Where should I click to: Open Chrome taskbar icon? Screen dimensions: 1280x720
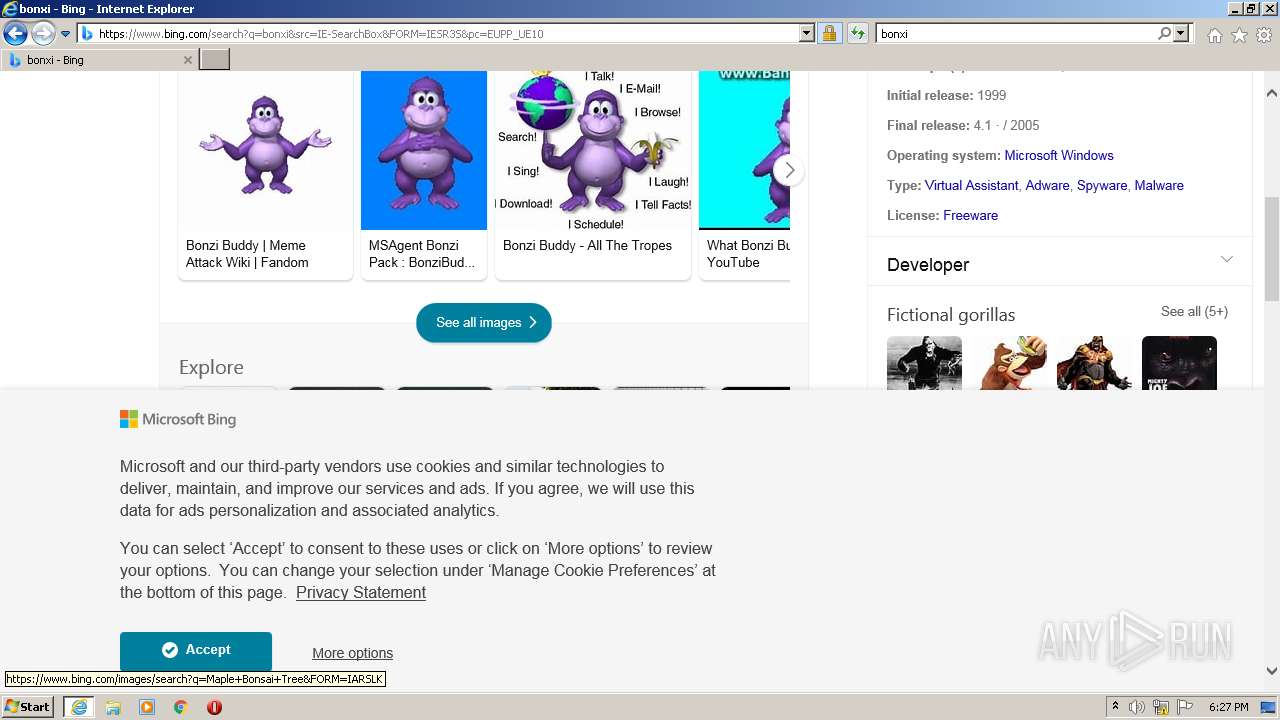click(x=181, y=707)
